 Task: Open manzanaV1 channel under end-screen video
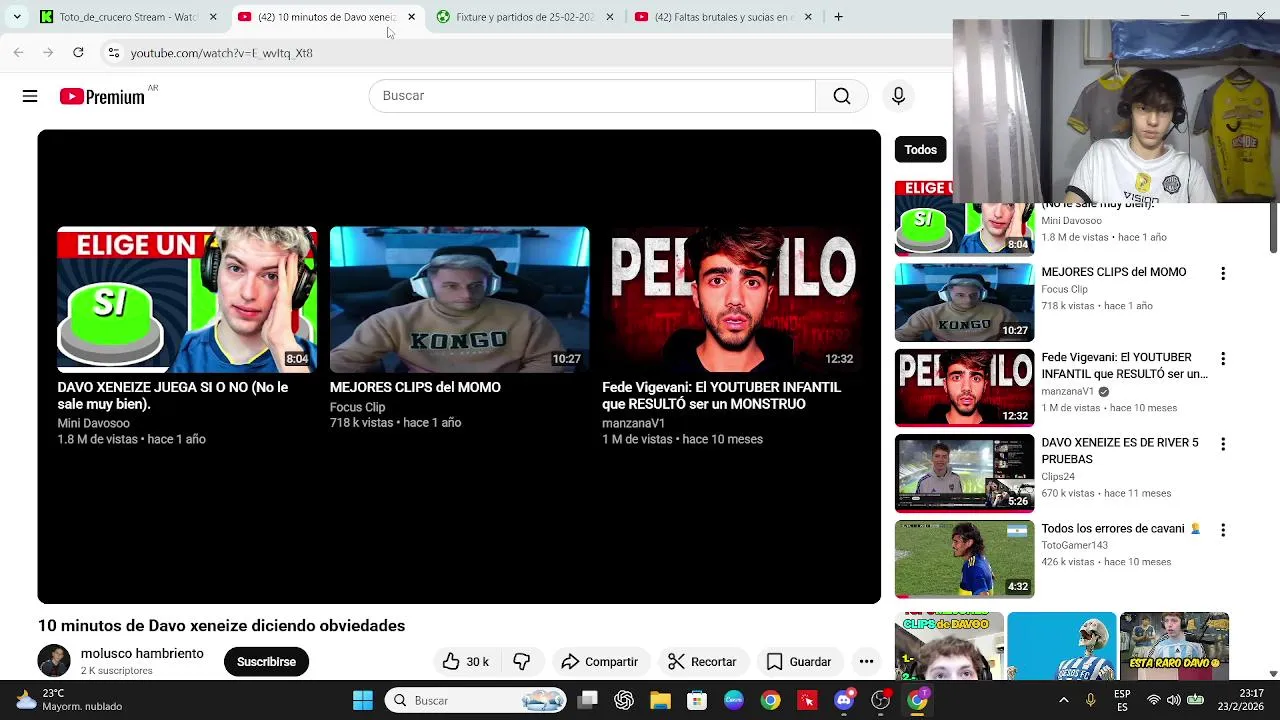(633, 423)
